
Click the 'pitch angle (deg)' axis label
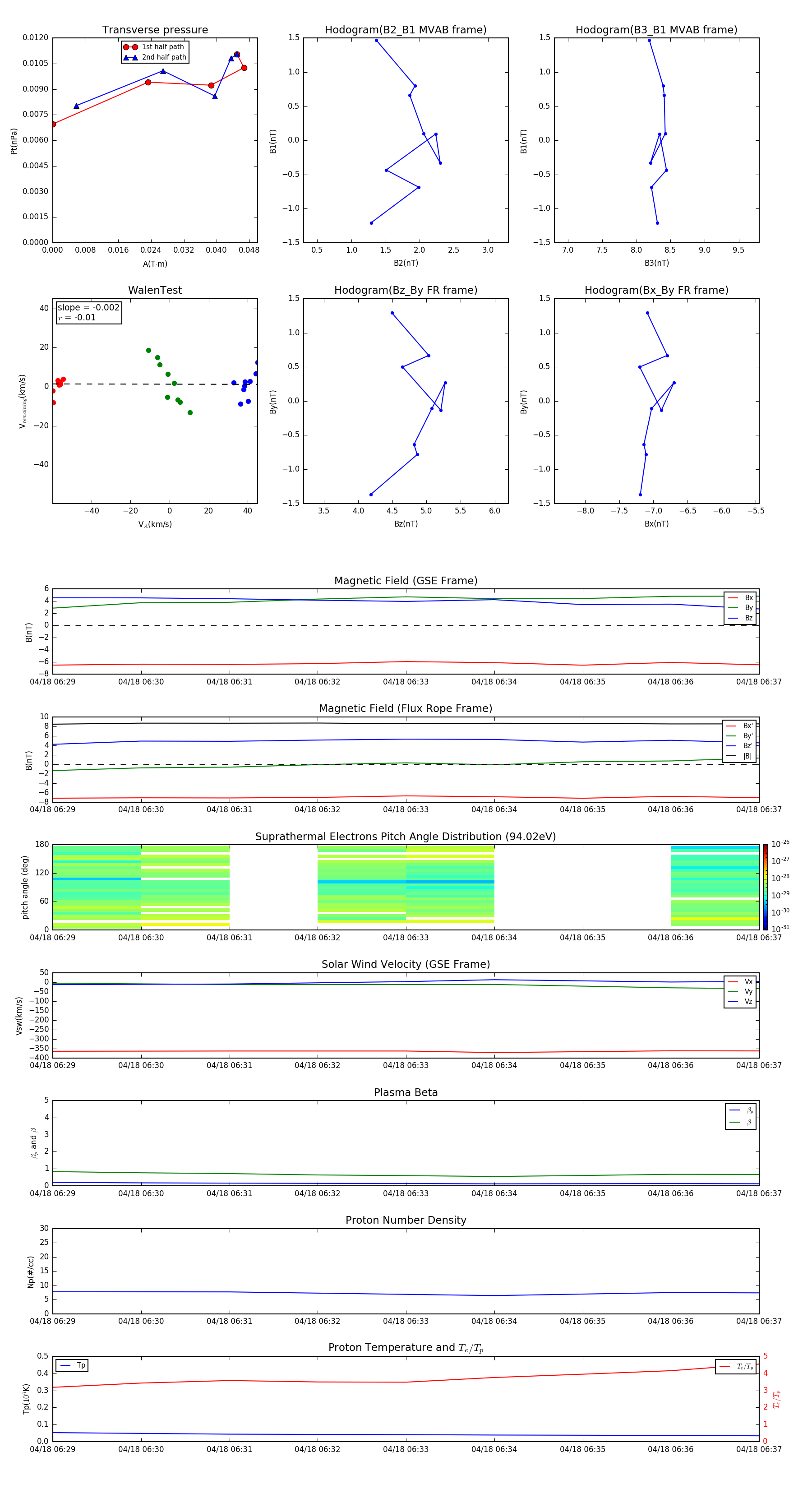click(x=25, y=887)
